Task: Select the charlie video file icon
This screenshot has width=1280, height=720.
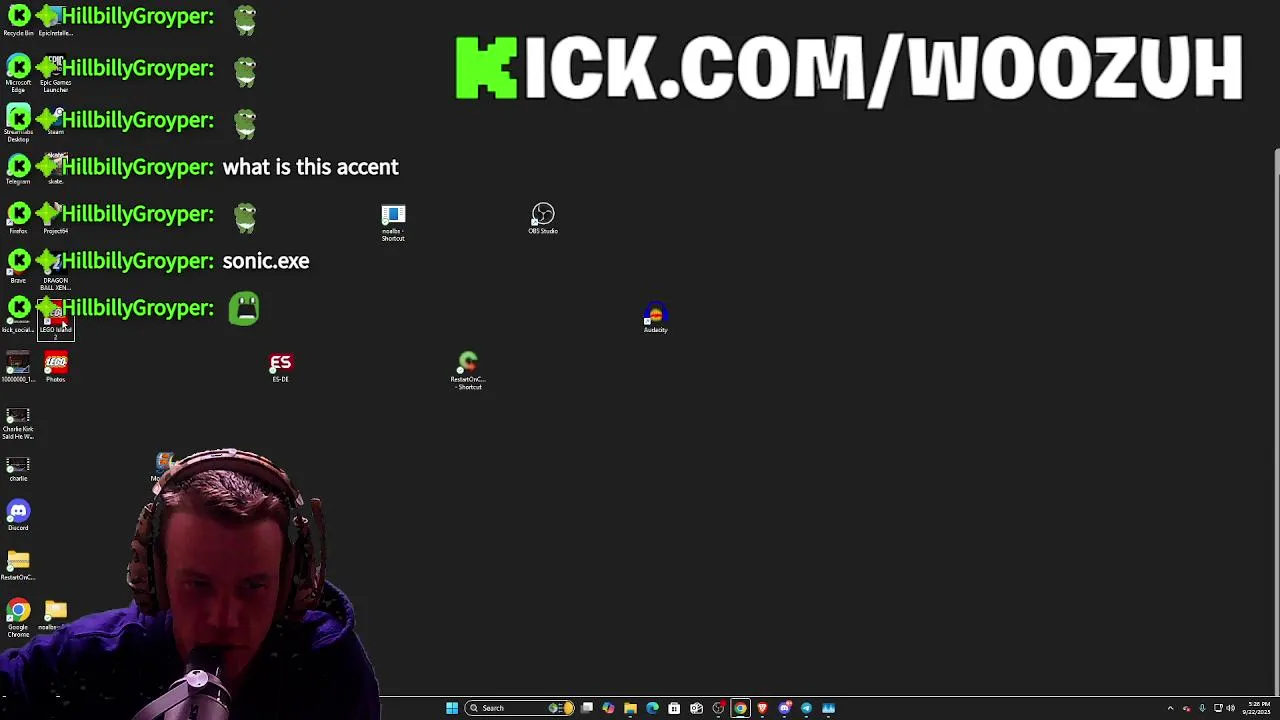Action: pos(18,467)
